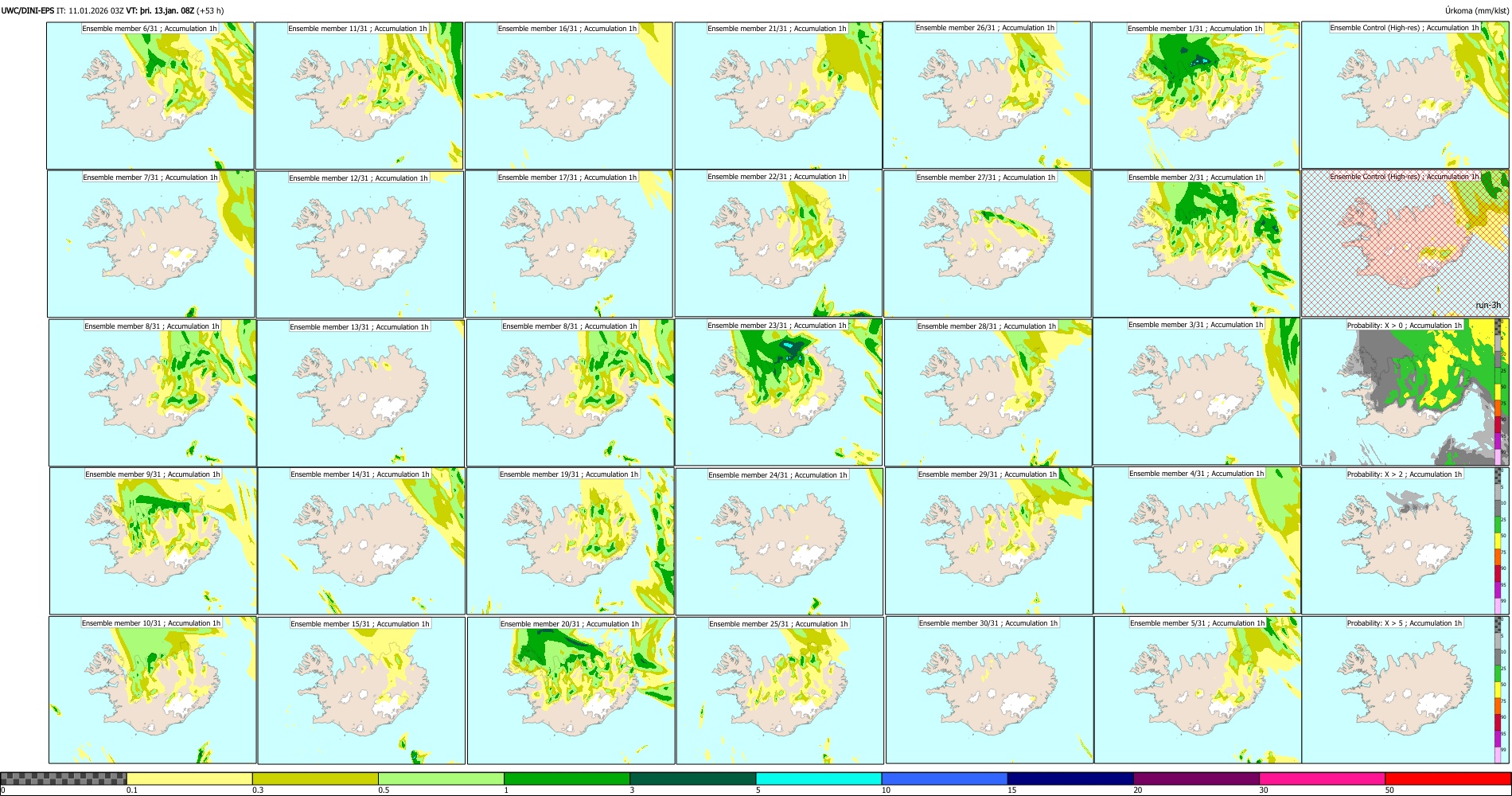Image resolution: width=1512 pixels, height=796 pixels.
Task: Click the red above-50 legend swatch
Action: tap(1448, 778)
